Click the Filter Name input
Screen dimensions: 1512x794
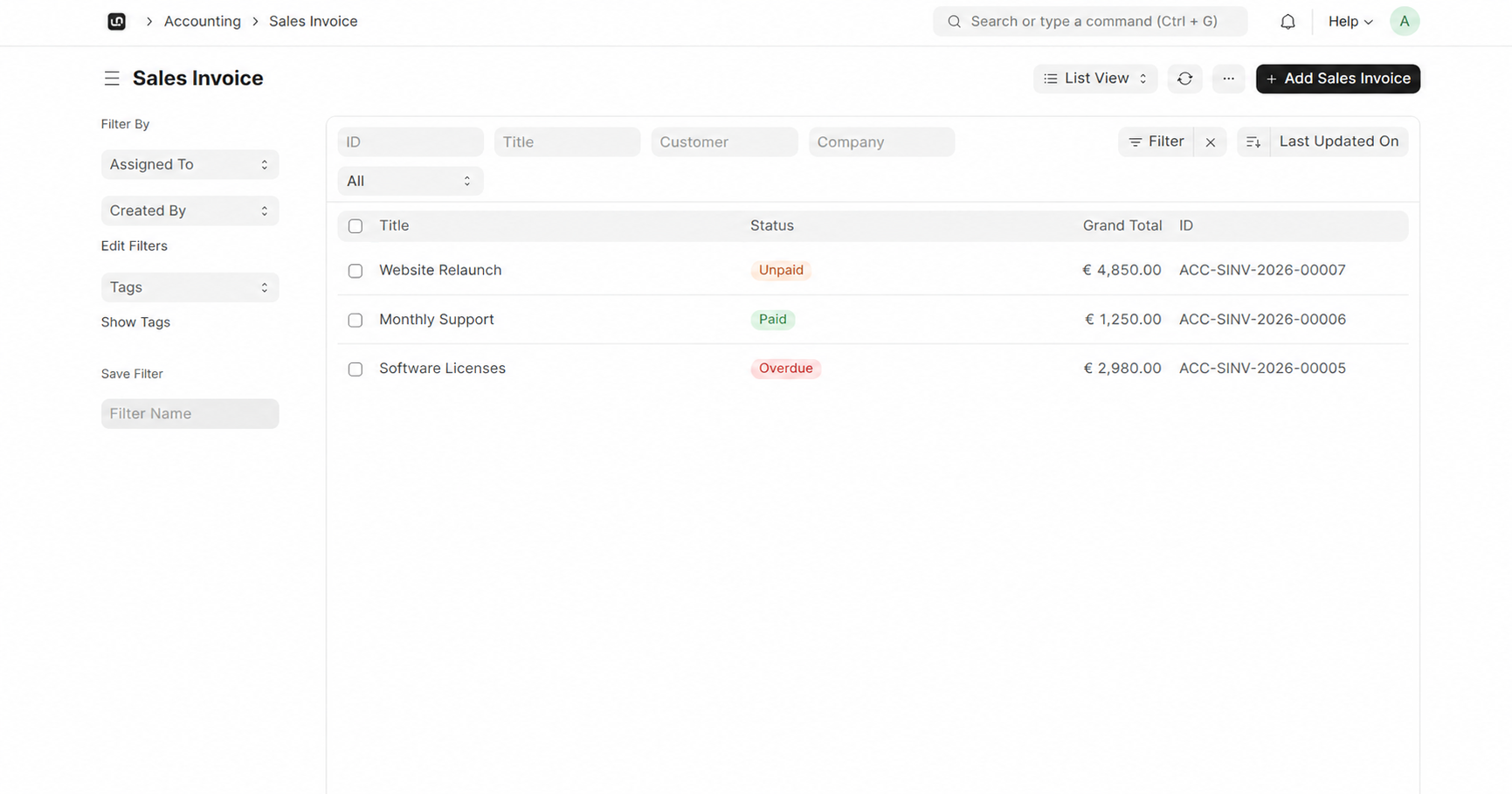tap(190, 414)
